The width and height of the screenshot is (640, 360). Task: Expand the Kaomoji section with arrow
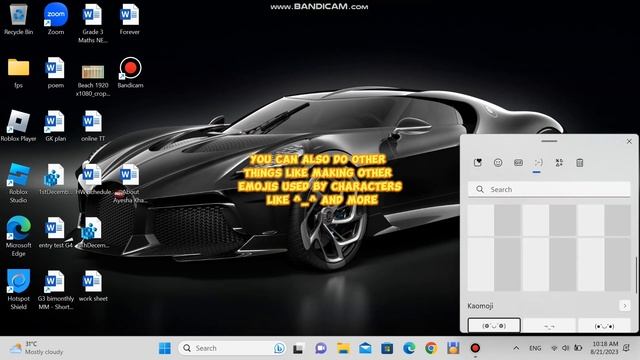click(x=624, y=306)
